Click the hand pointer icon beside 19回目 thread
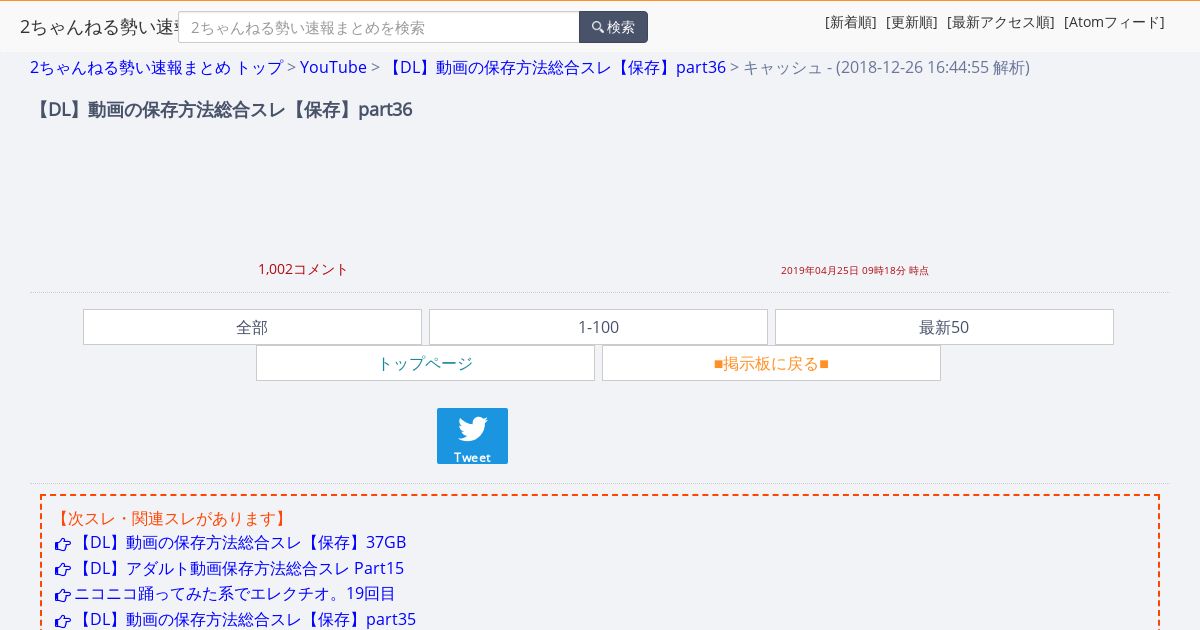This screenshot has height=630, width=1200. coord(63,595)
